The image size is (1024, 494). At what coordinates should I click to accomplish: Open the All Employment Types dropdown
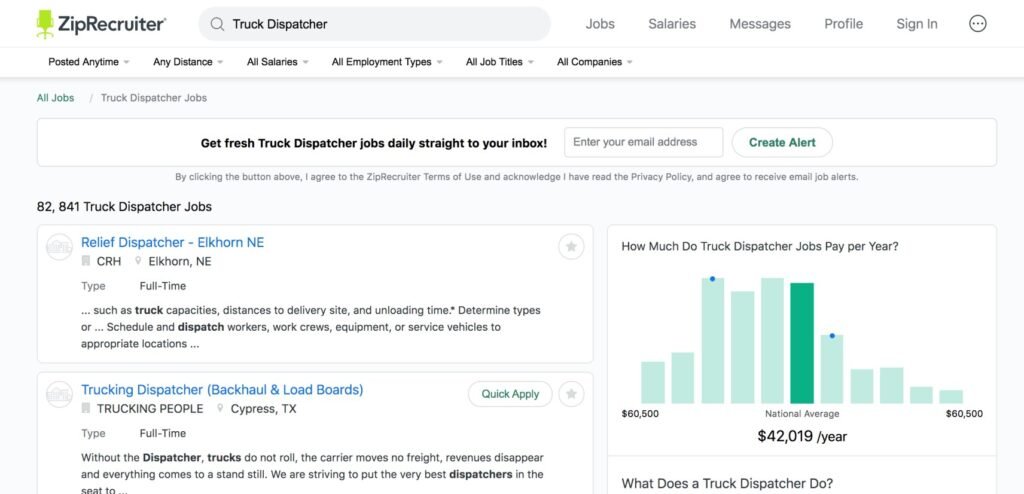click(x=387, y=62)
